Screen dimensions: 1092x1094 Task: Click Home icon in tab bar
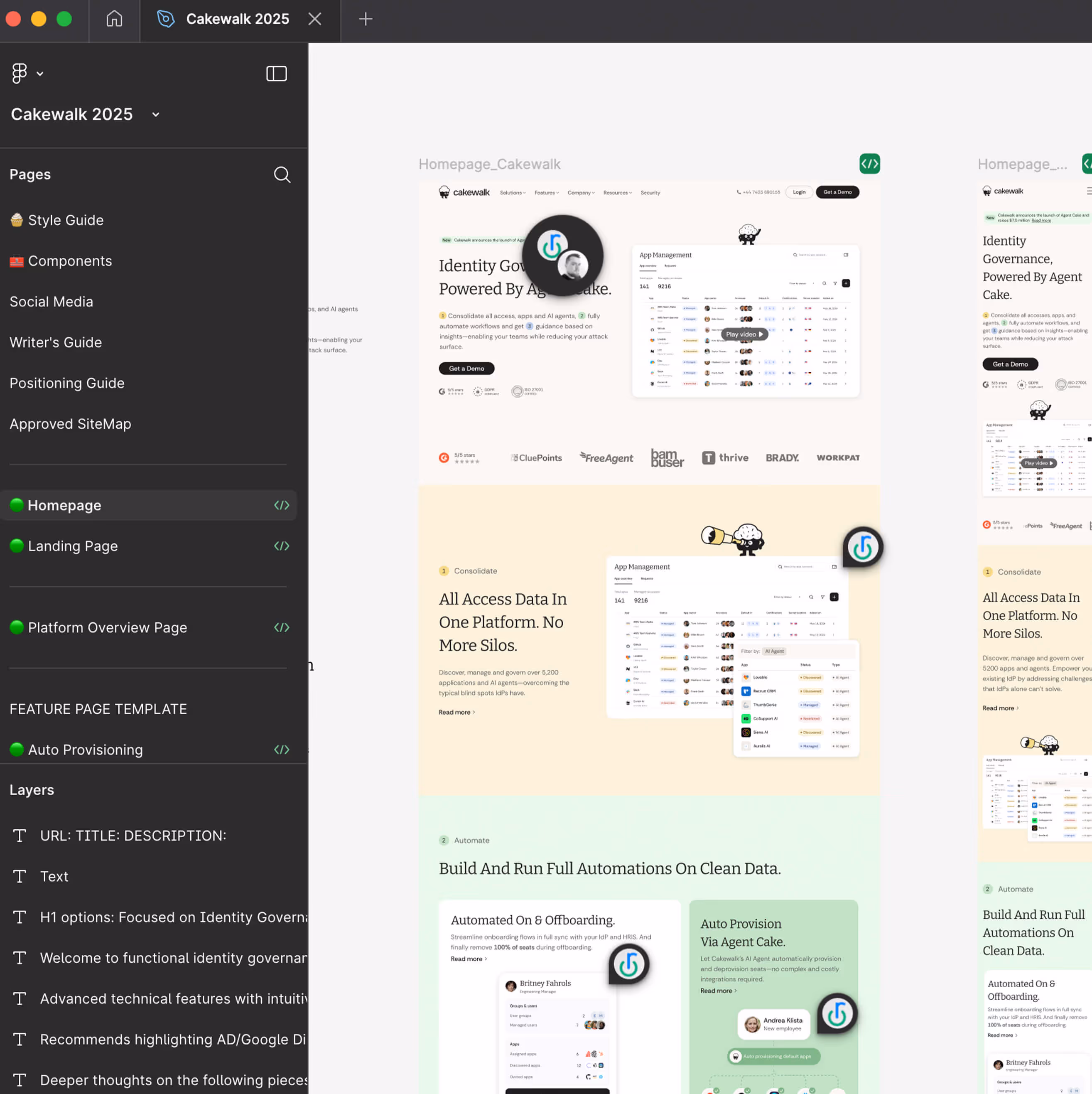(x=114, y=19)
